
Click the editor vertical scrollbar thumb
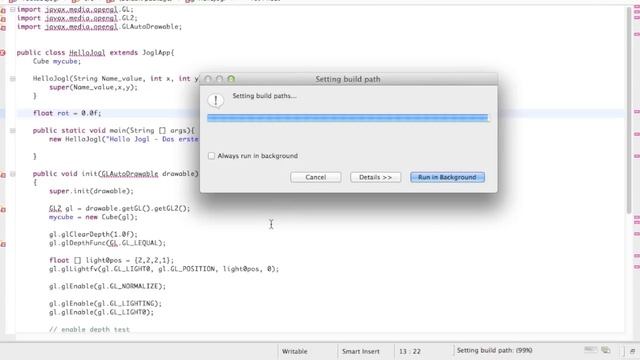click(x=629, y=110)
